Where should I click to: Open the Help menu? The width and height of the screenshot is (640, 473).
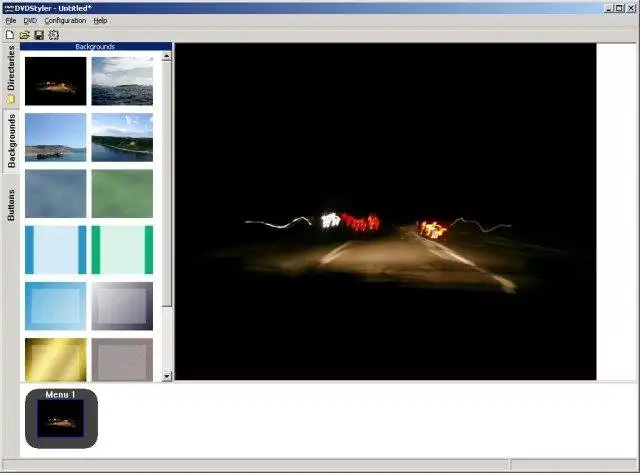point(100,20)
